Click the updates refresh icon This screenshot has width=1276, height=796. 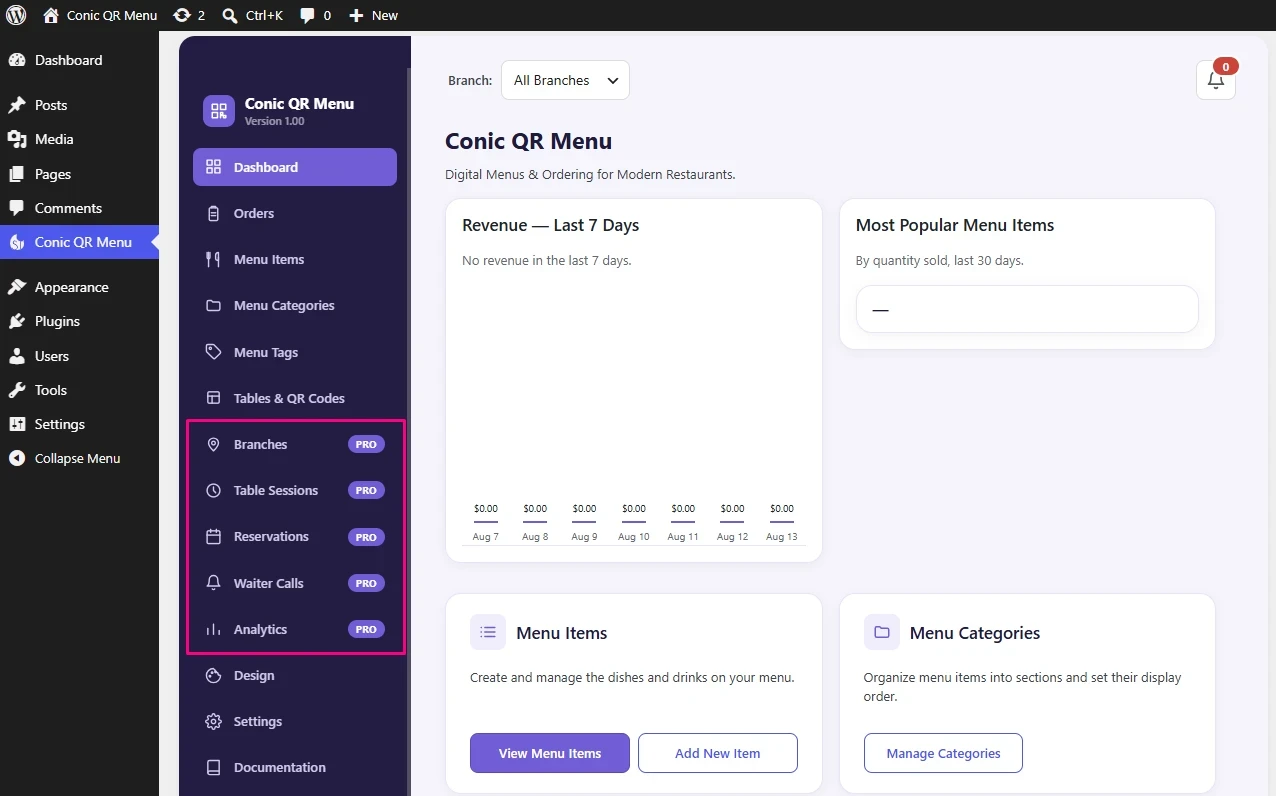tap(181, 15)
